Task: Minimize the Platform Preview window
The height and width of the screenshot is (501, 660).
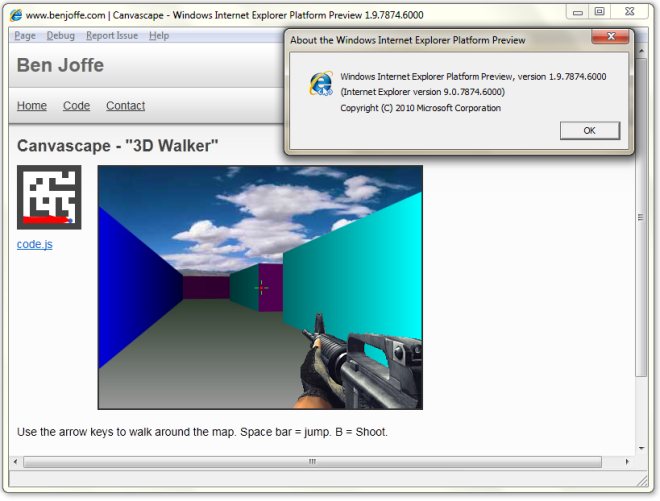Action: tap(578, 12)
